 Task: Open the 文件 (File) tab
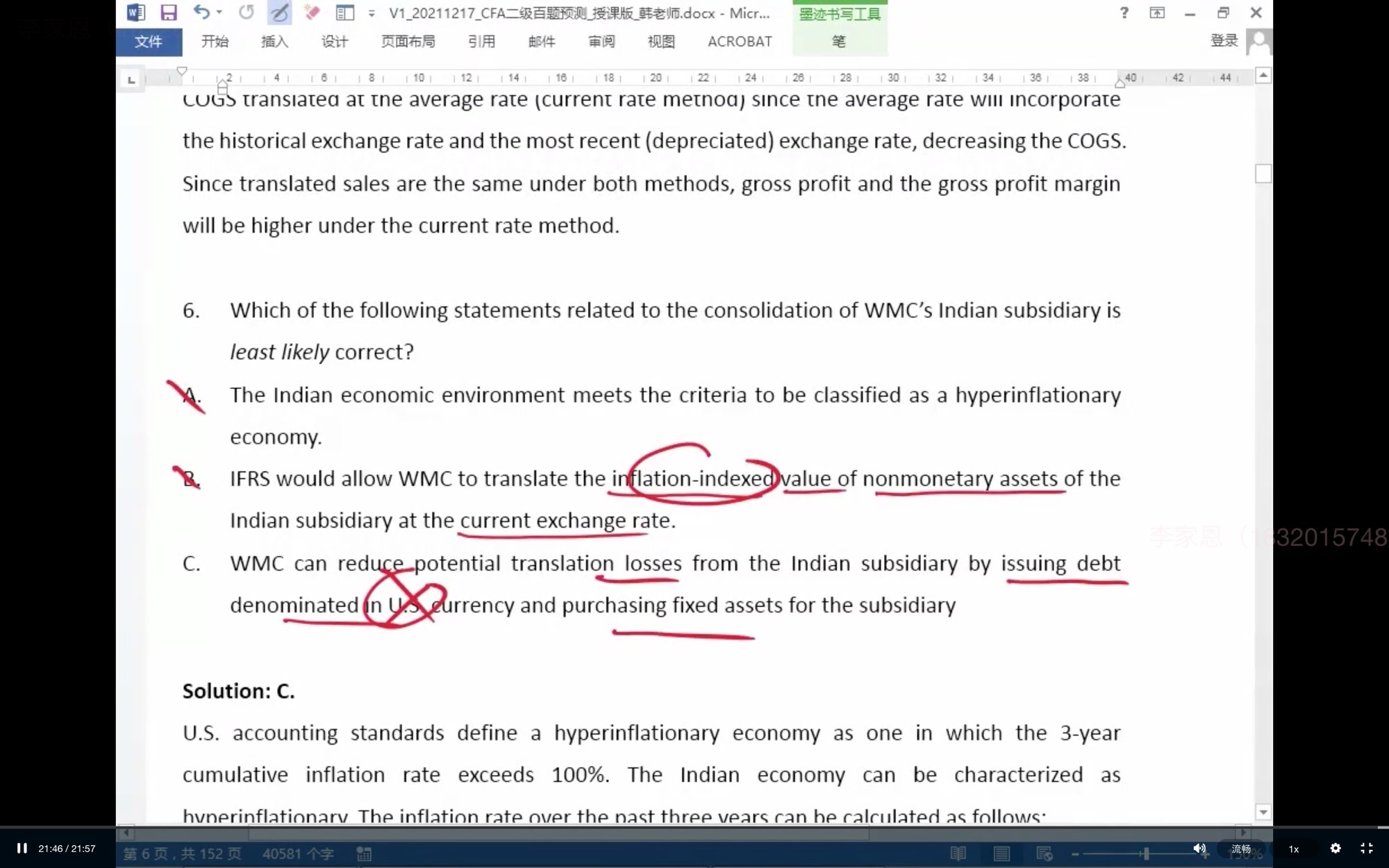[149, 42]
